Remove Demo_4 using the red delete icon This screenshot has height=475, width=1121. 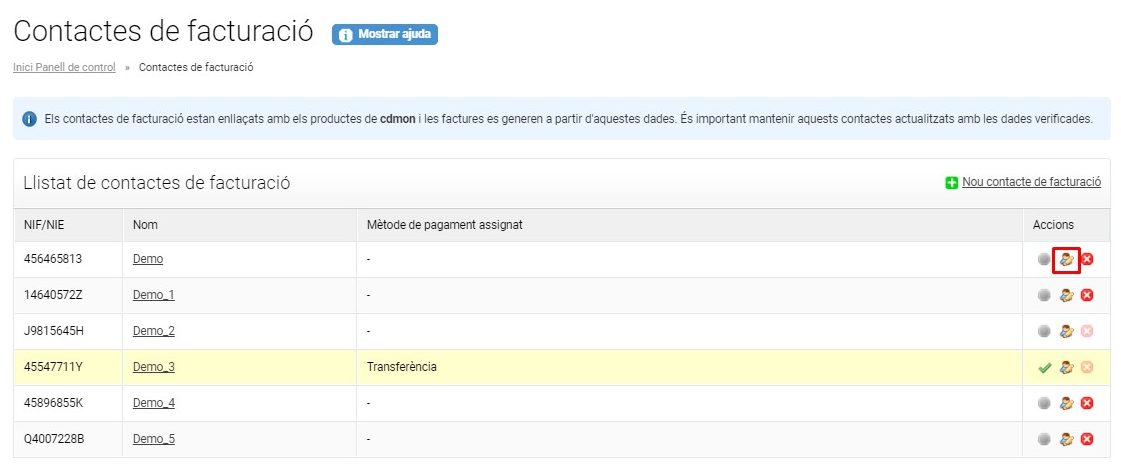pos(1087,403)
